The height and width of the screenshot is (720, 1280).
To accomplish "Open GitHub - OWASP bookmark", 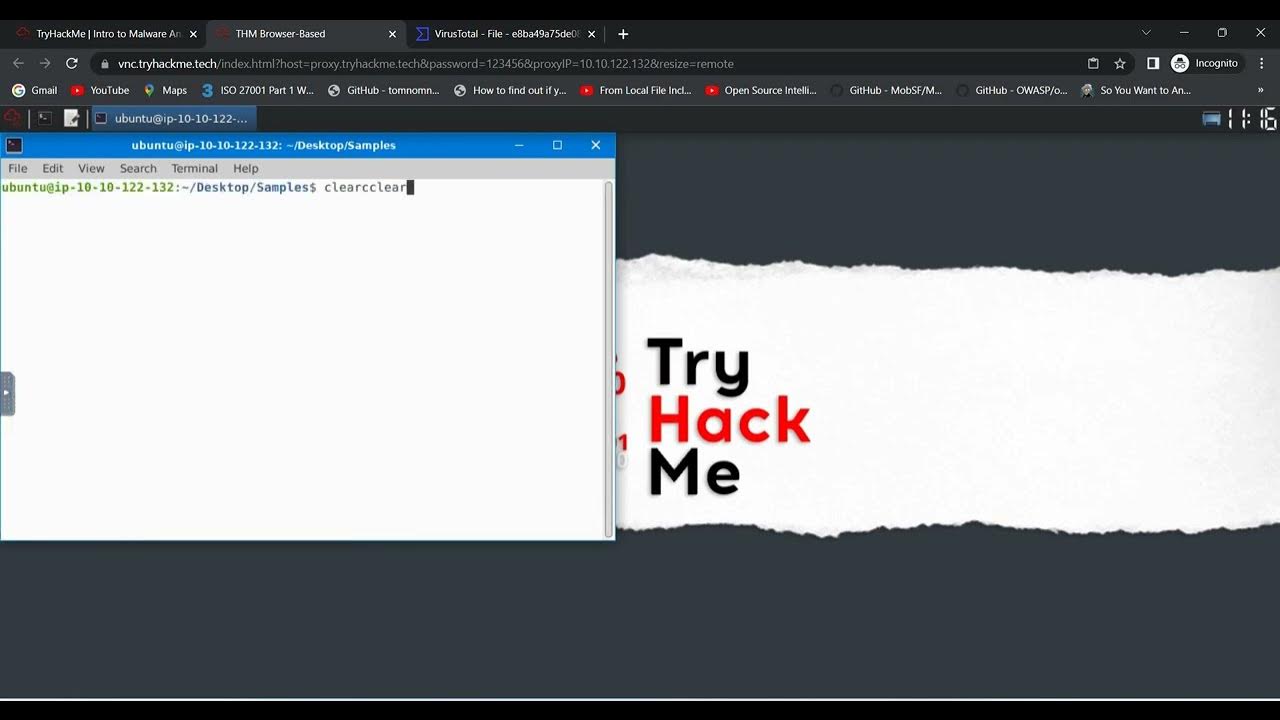I will [1012, 90].
